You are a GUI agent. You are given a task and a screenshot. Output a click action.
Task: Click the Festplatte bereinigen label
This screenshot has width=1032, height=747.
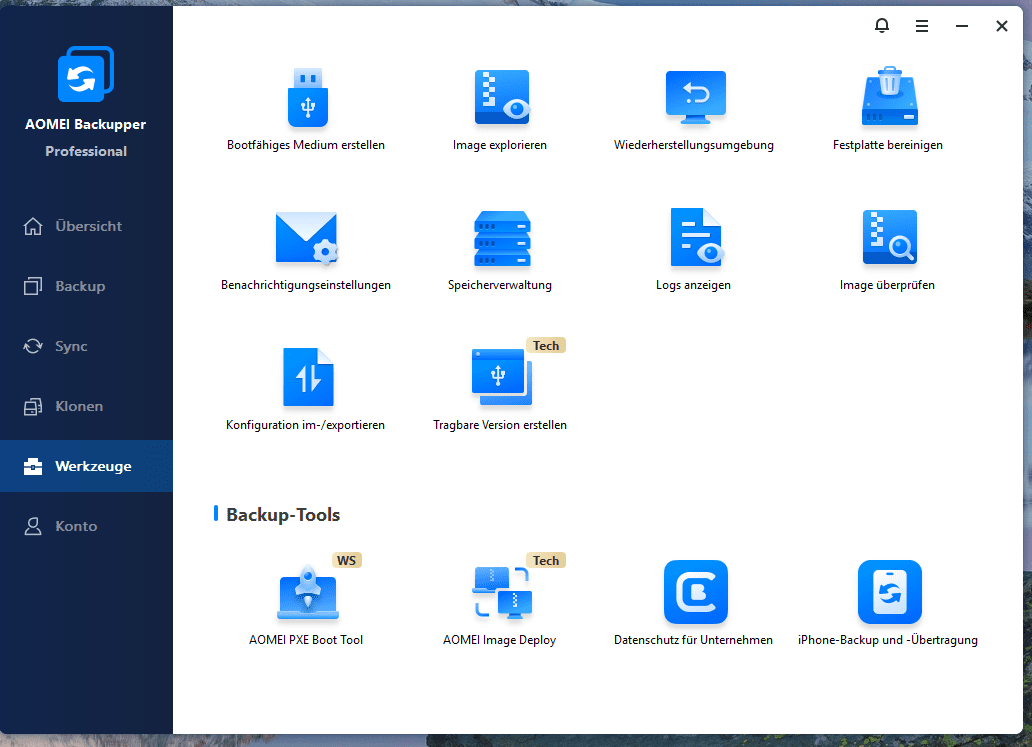pyautogui.click(x=887, y=145)
